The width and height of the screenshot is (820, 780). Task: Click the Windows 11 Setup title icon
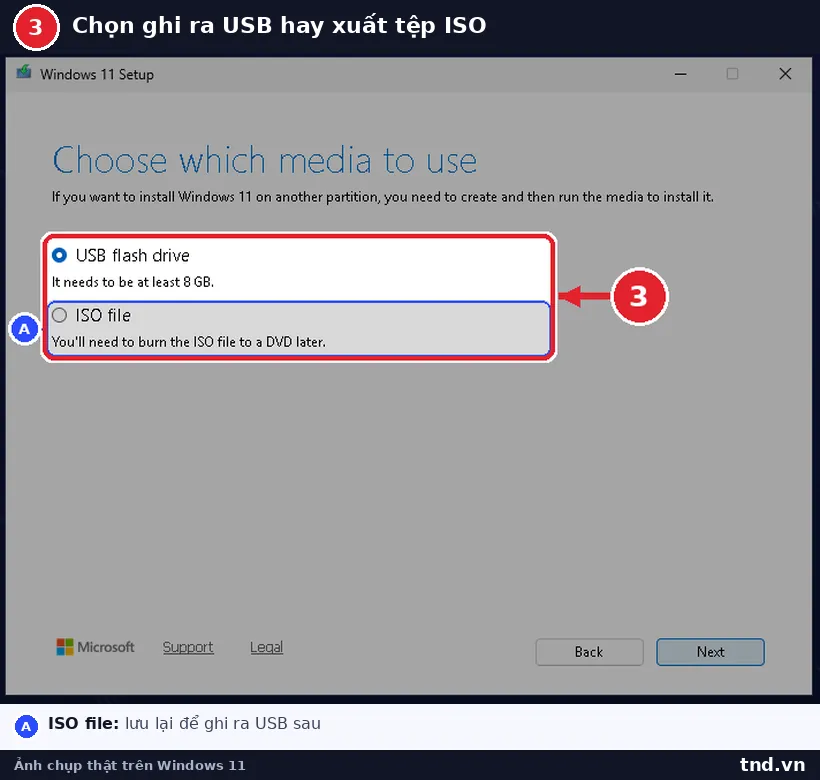pos(24,73)
